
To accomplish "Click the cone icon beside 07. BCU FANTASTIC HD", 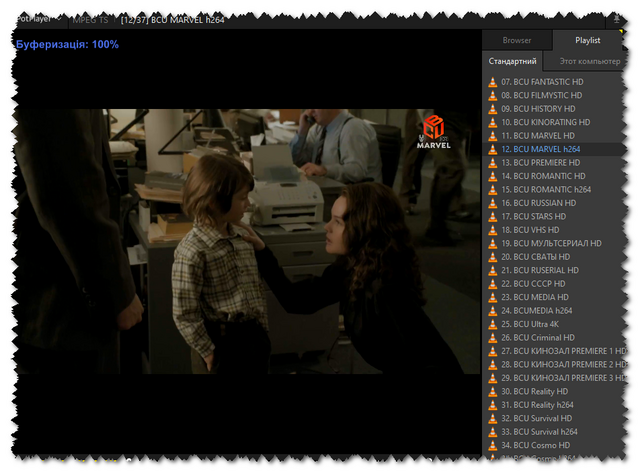I will (493, 82).
